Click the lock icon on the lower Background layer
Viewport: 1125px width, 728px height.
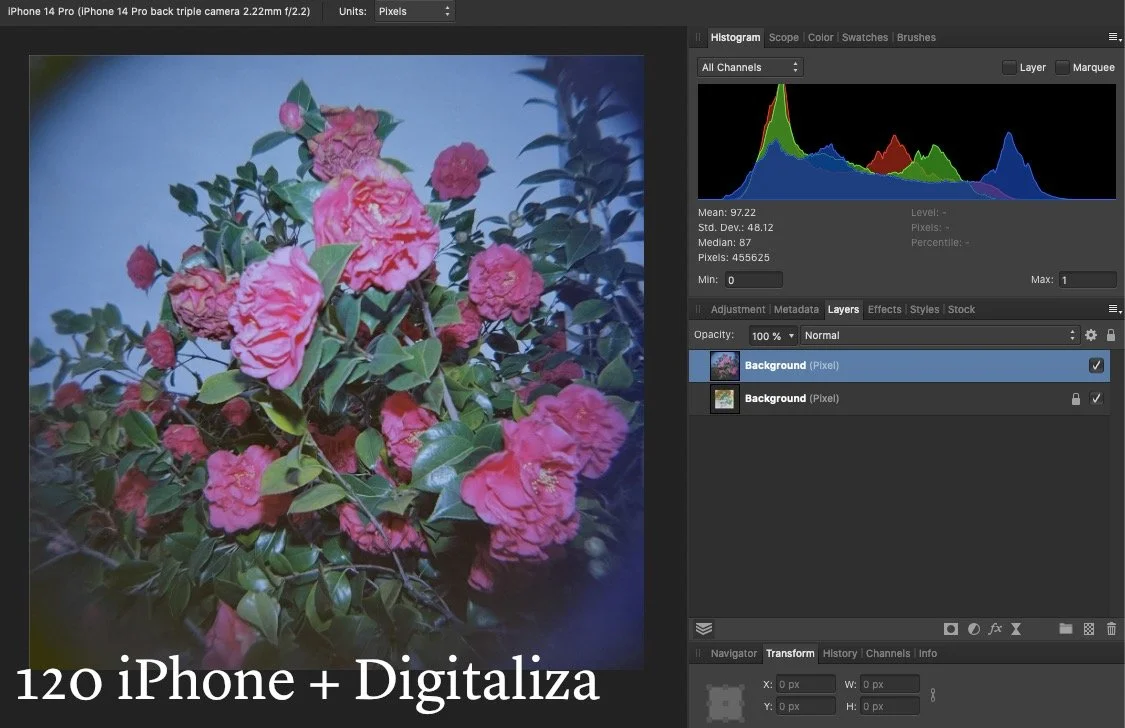click(1075, 399)
